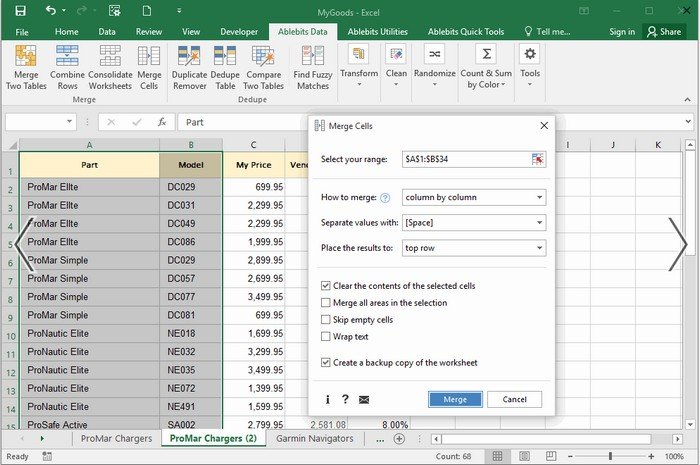Open the Transform dropdown menu
700x465 pixels.
click(359, 66)
